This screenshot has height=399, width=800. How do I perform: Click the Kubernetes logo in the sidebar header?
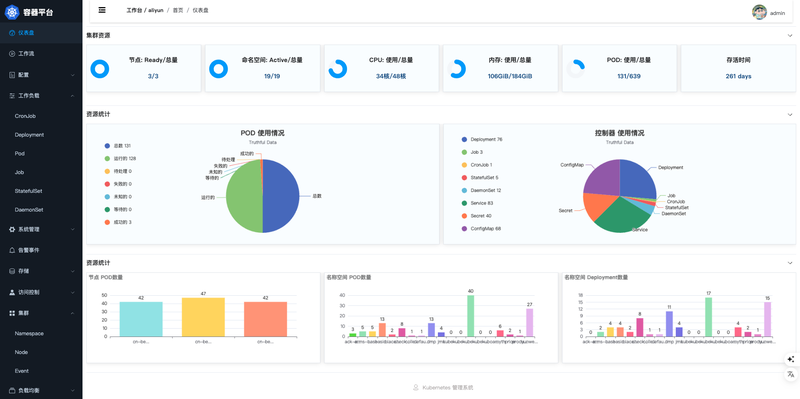(12, 12)
